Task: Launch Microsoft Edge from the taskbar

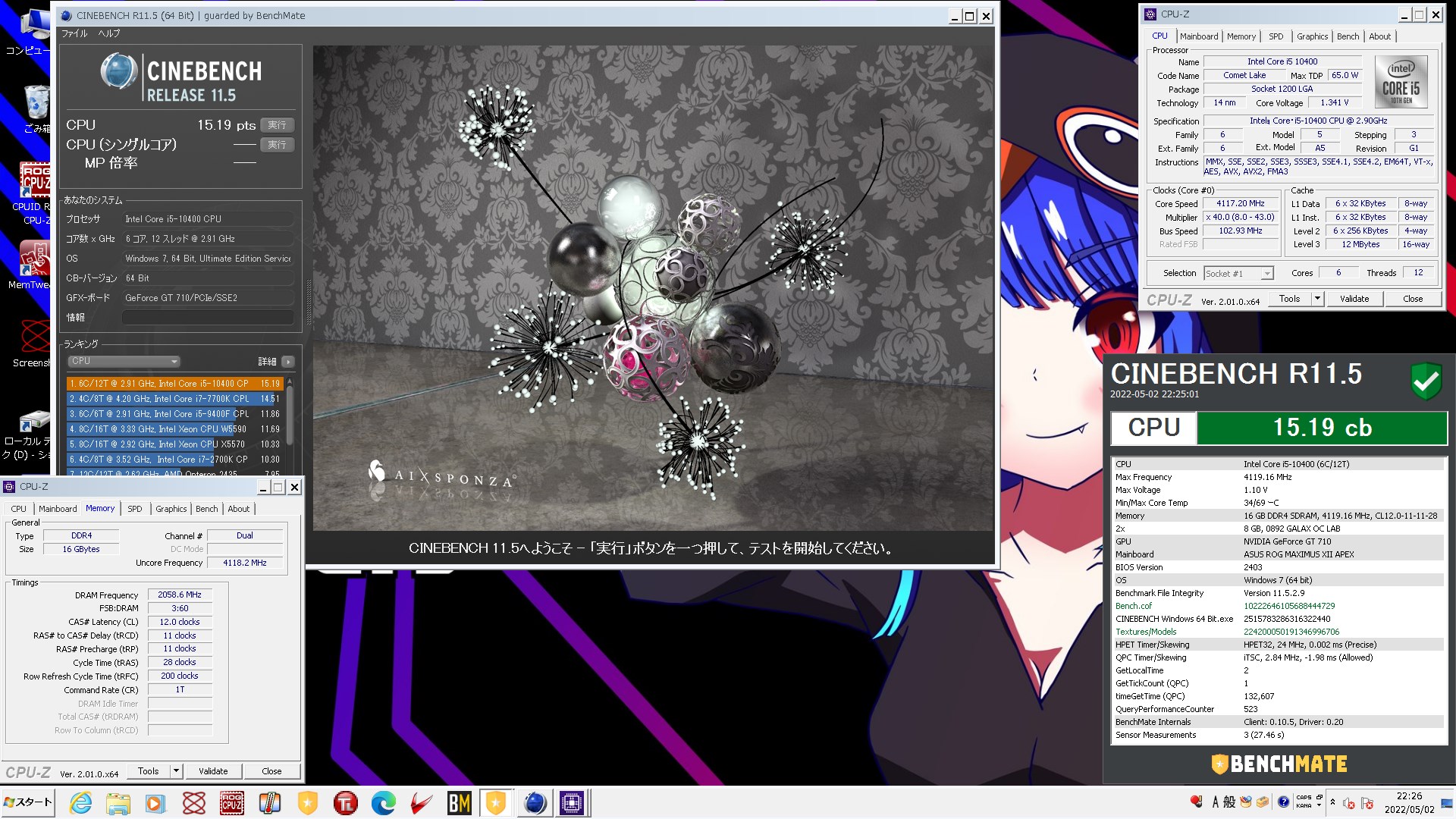Action: (x=383, y=803)
